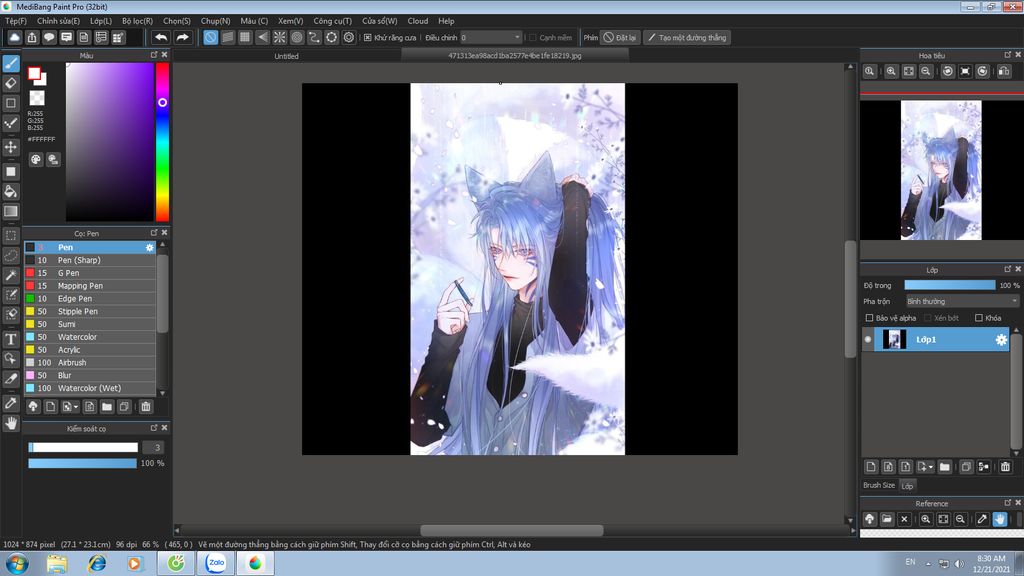
Task: Open Pha trộn blending mode dropdown
Action: (x=962, y=301)
